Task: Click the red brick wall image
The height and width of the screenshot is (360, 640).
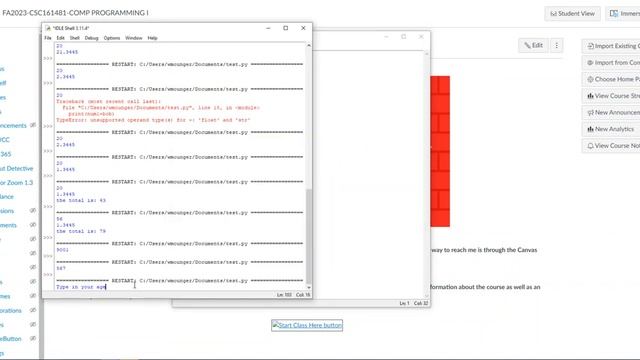Action: [440, 151]
